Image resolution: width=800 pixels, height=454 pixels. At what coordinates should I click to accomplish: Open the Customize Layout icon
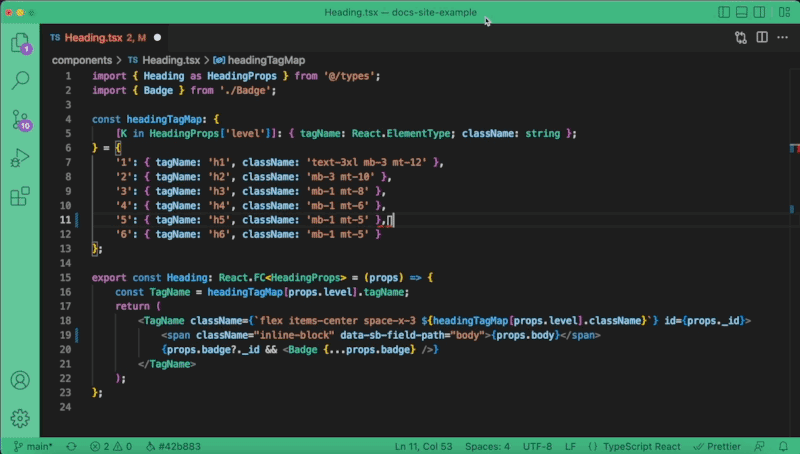(784, 12)
